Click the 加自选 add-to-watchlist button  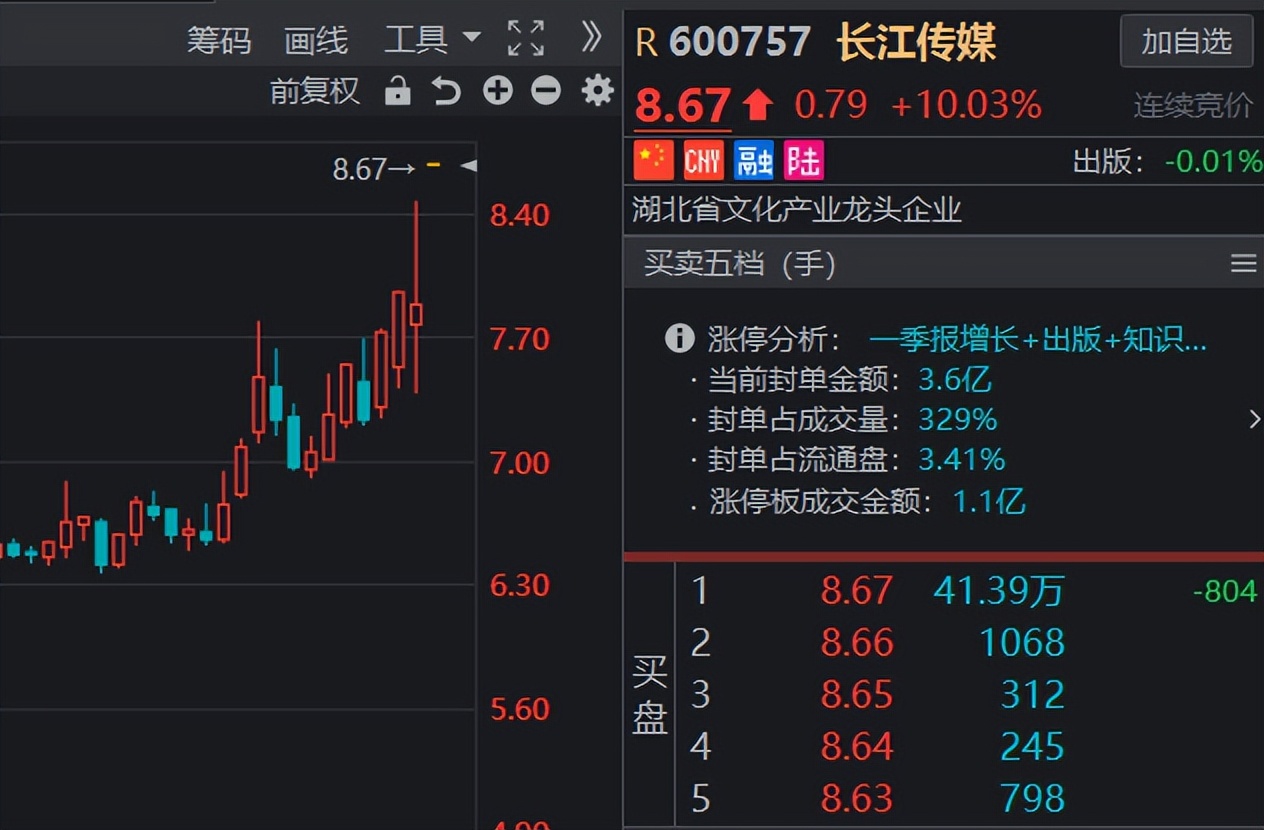pos(1186,43)
